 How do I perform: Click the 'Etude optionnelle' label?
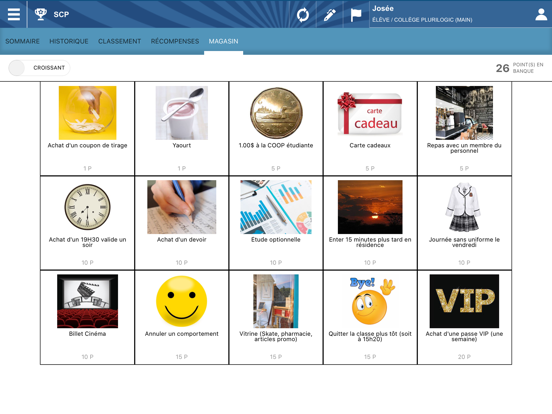(276, 240)
